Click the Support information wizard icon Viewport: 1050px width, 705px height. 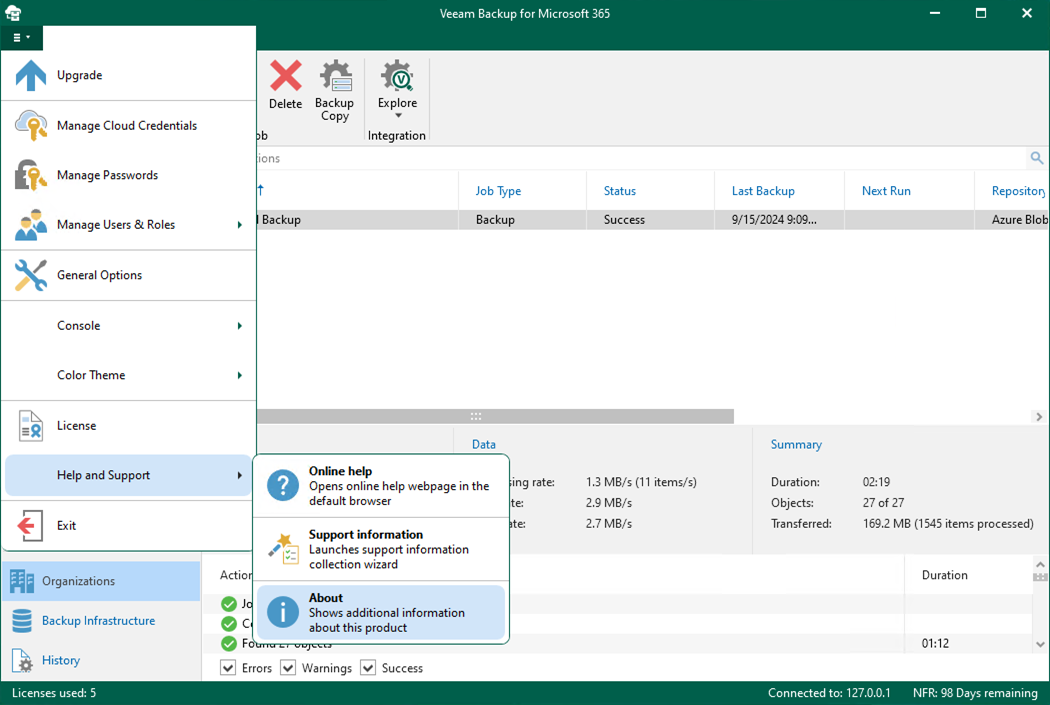click(x=283, y=549)
